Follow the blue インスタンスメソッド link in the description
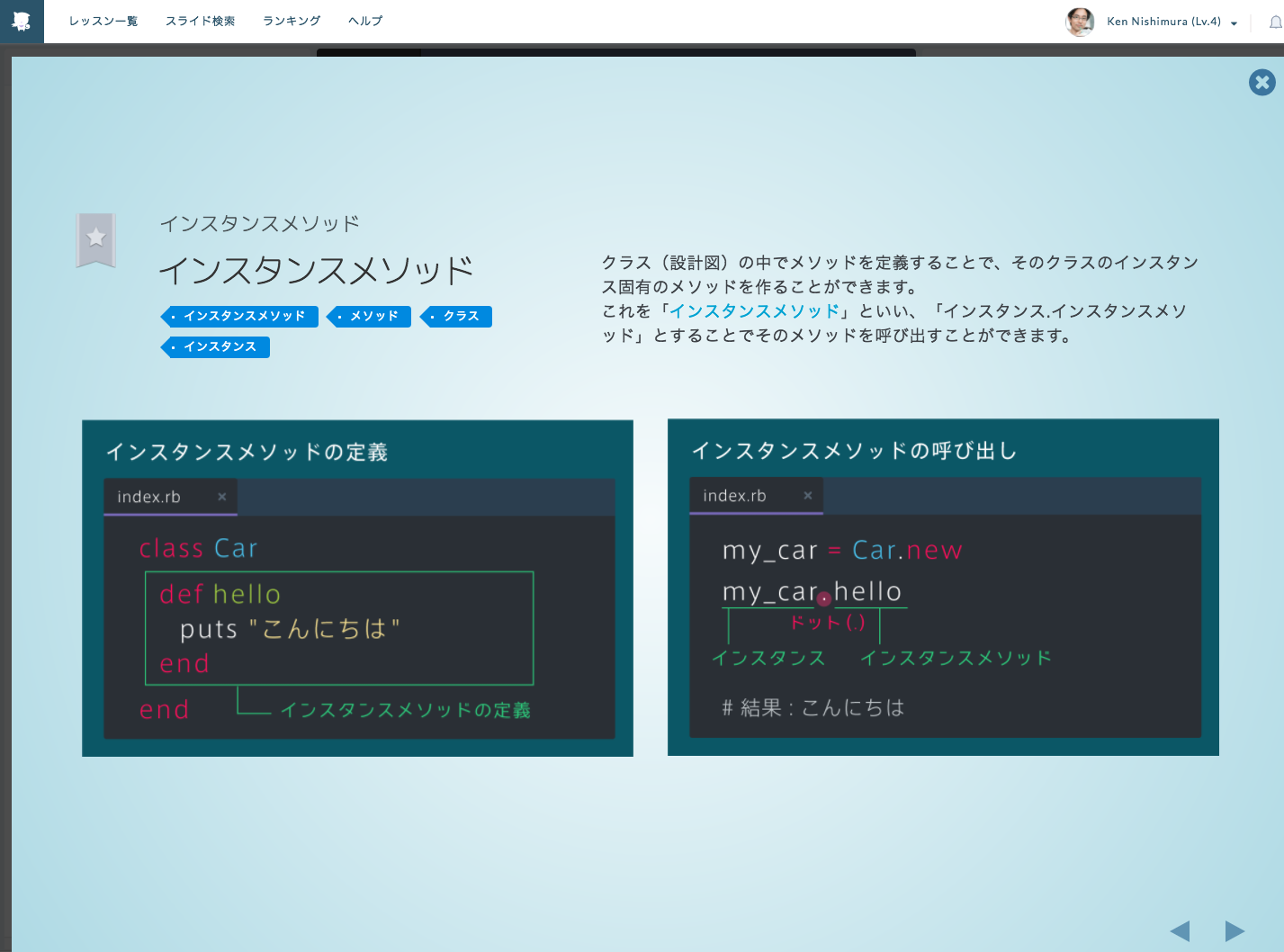 [x=754, y=311]
